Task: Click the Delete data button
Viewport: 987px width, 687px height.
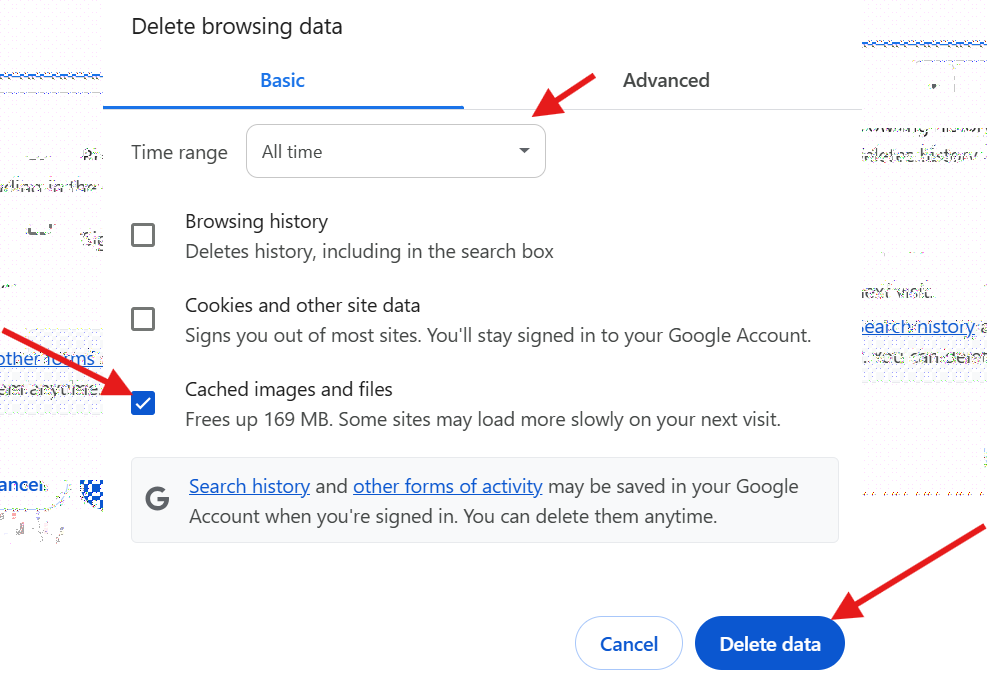Action: [769, 643]
